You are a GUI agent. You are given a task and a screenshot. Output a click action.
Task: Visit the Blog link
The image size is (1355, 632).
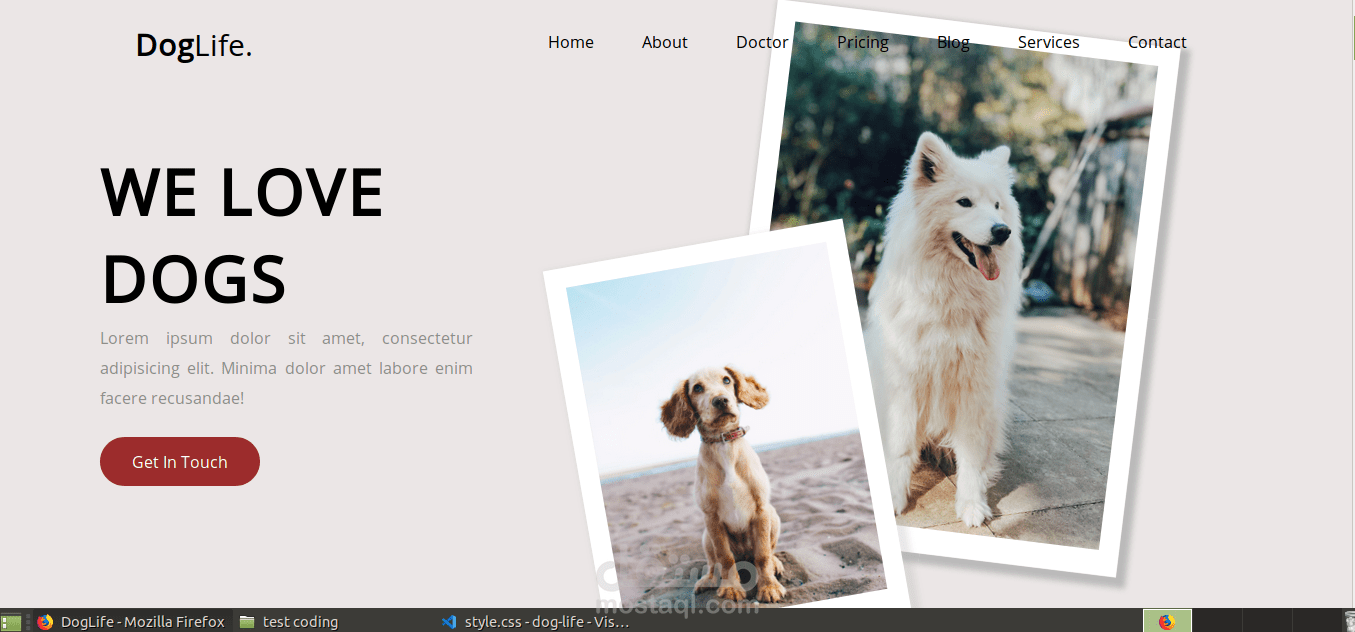click(953, 42)
